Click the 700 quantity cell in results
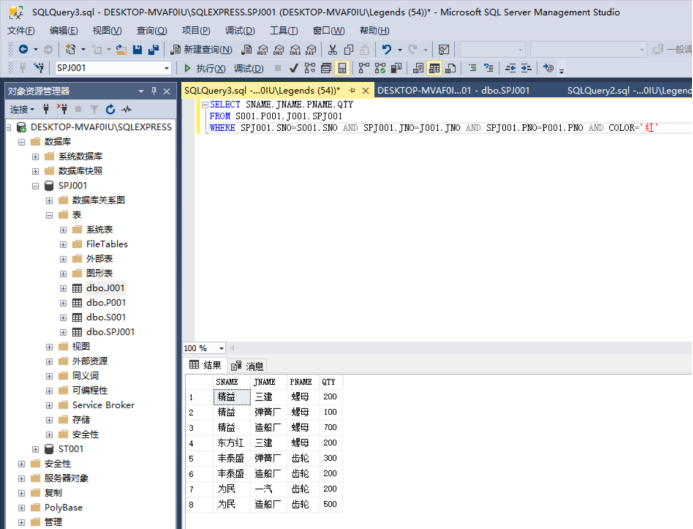Viewport: 693px width, 529px height. [x=330, y=427]
